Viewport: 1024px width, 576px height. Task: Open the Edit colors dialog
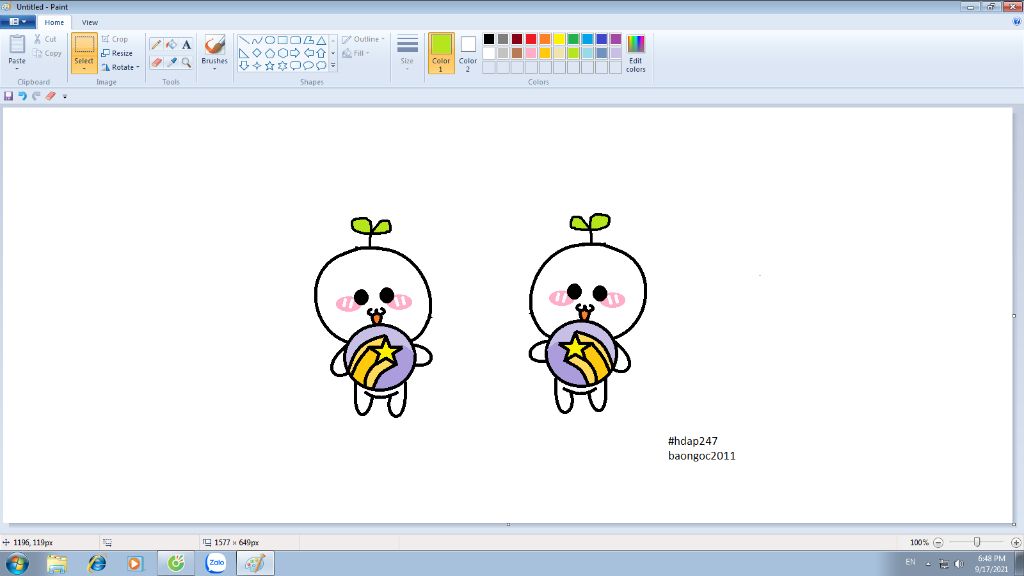click(635, 53)
